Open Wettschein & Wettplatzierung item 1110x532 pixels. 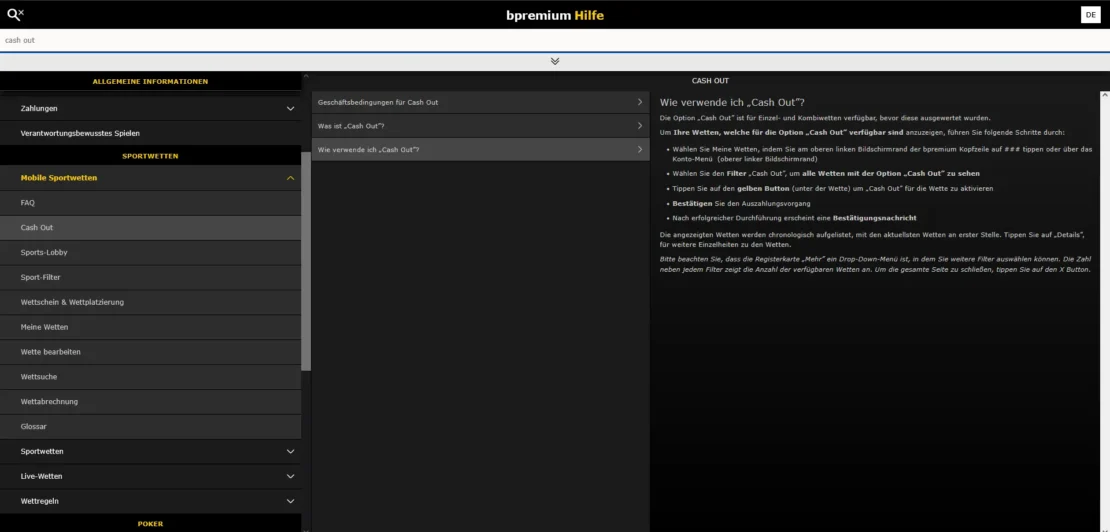150,302
